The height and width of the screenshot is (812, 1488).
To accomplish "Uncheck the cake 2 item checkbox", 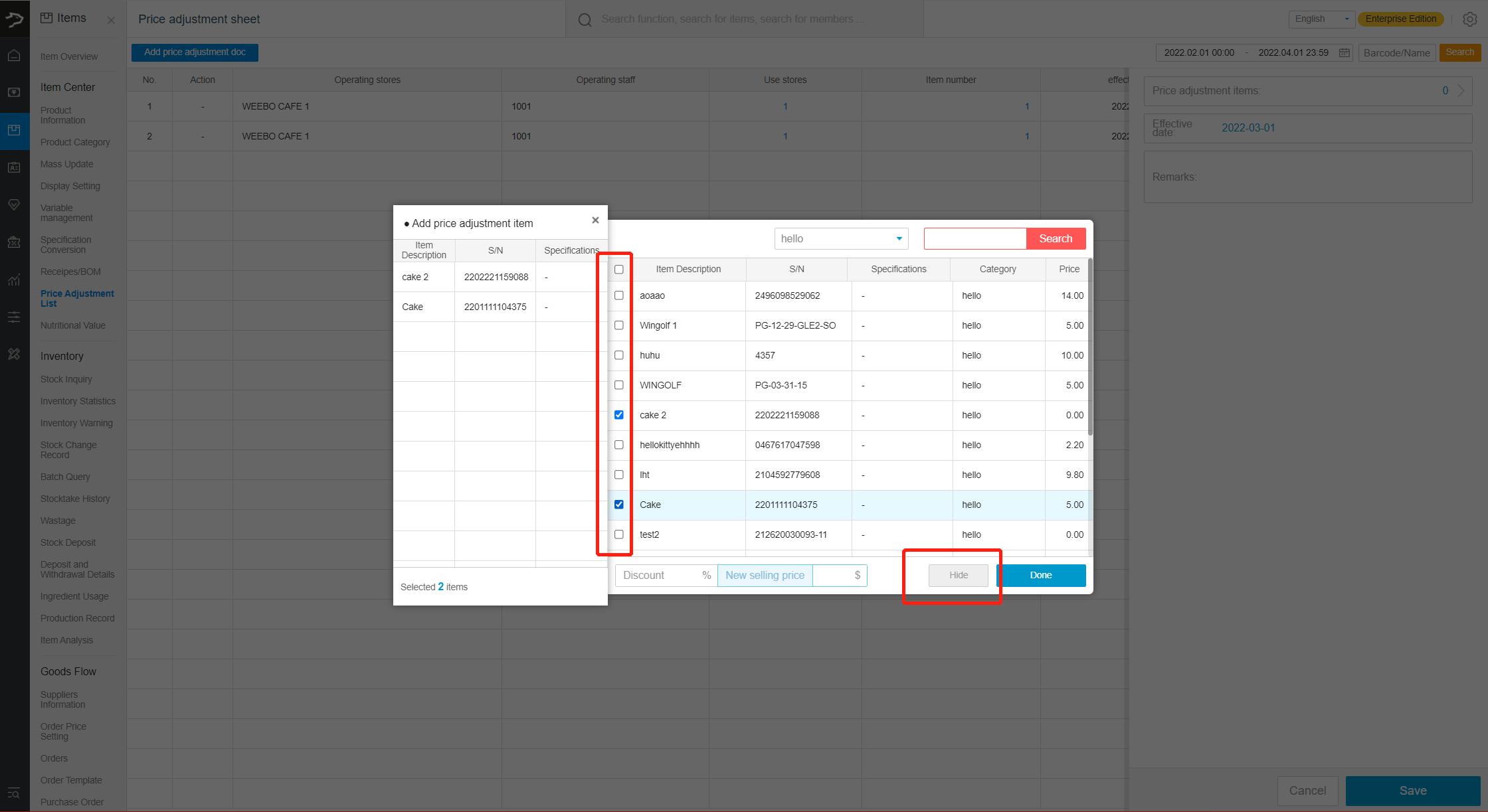I will click(x=619, y=415).
